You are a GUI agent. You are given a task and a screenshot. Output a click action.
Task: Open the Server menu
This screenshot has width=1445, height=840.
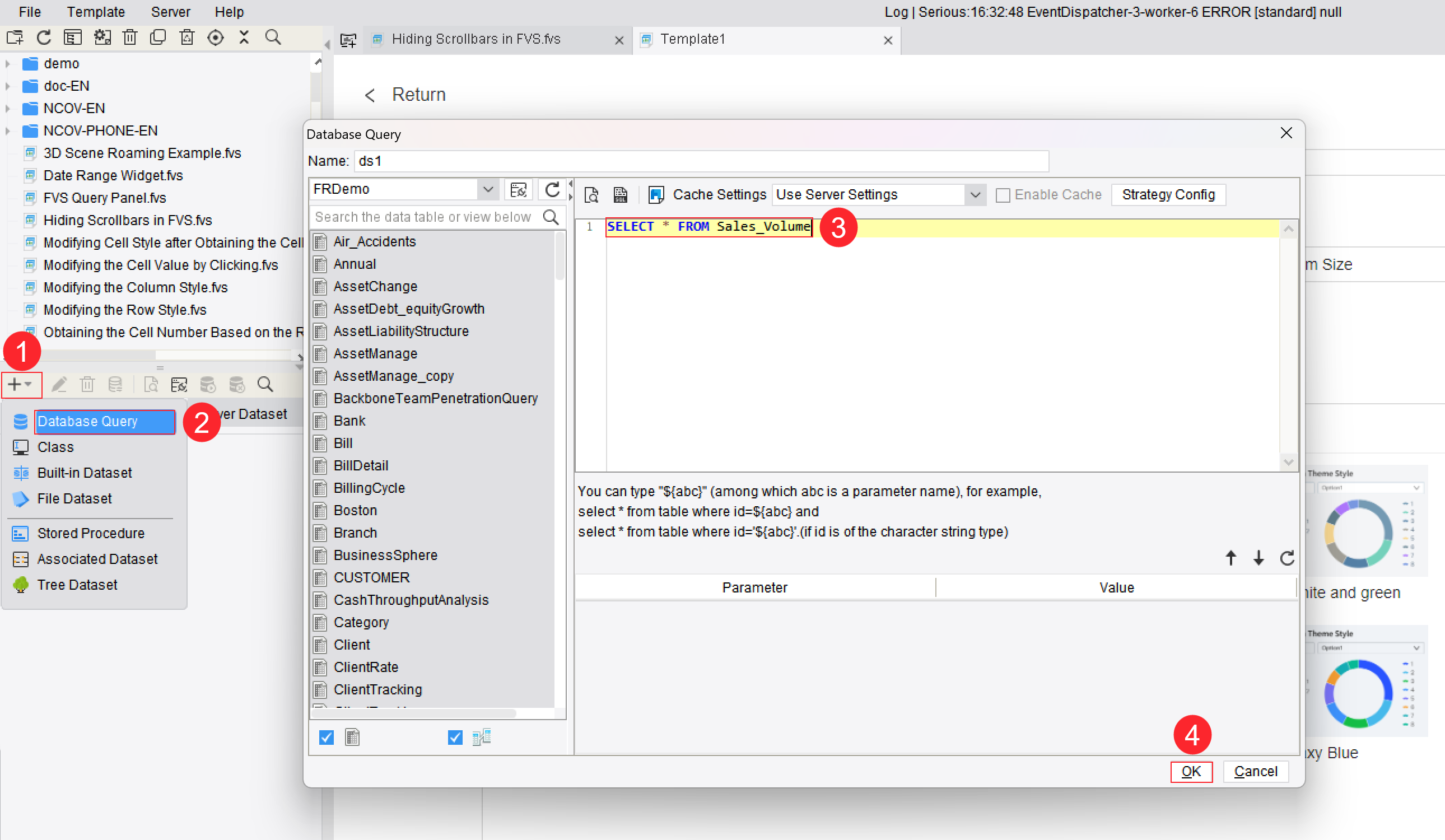coord(170,11)
